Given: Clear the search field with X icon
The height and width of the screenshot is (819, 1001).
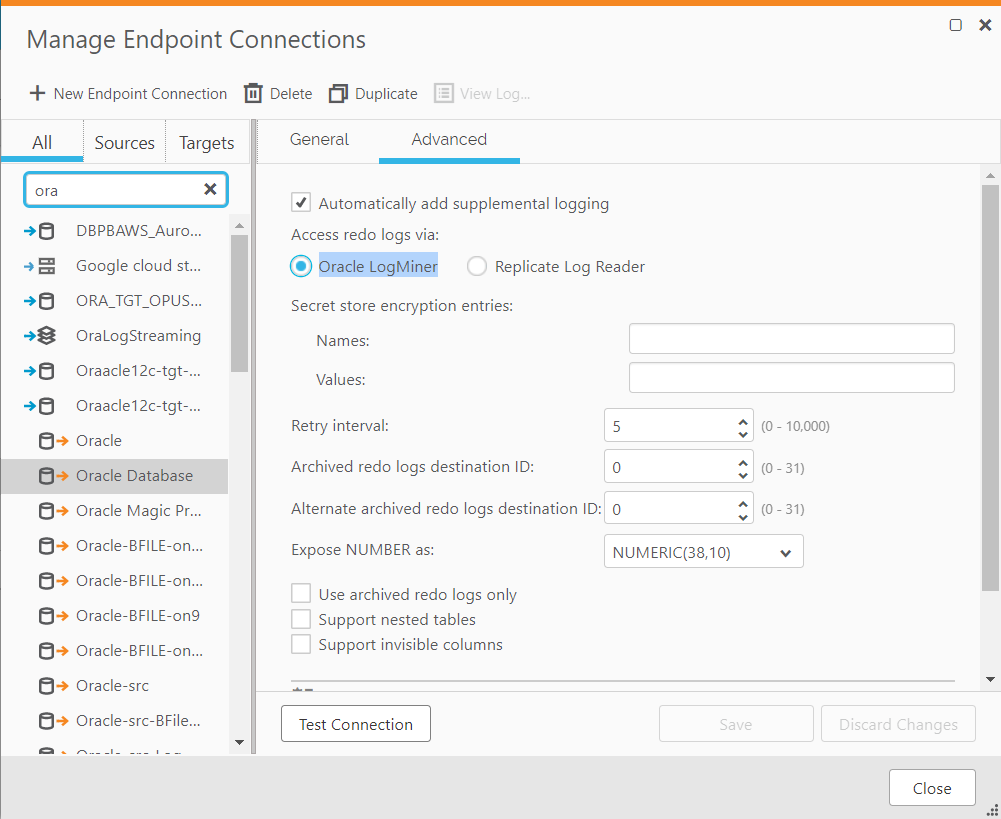Looking at the screenshot, I should pyautogui.click(x=210, y=189).
